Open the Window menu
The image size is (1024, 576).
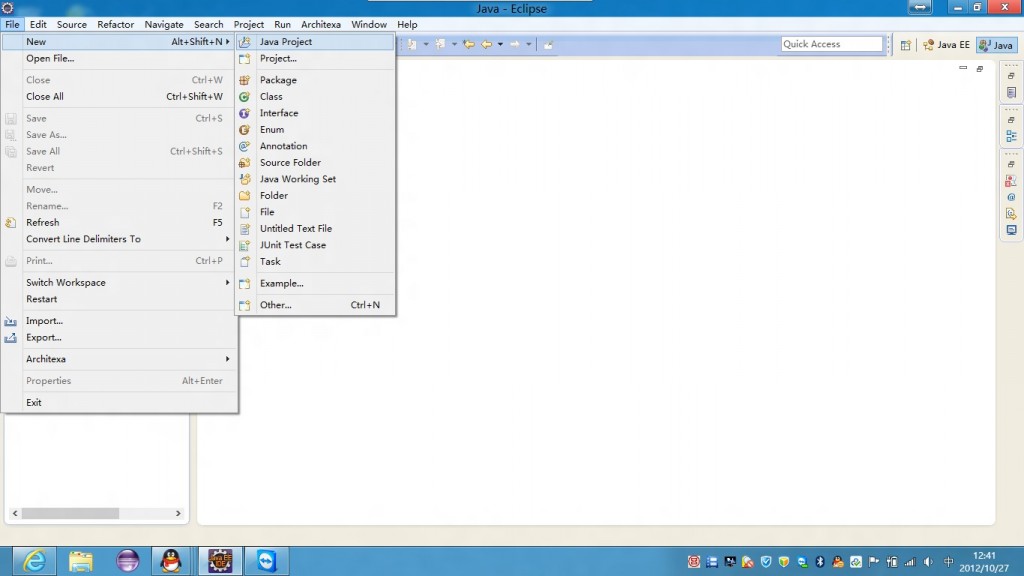point(369,24)
